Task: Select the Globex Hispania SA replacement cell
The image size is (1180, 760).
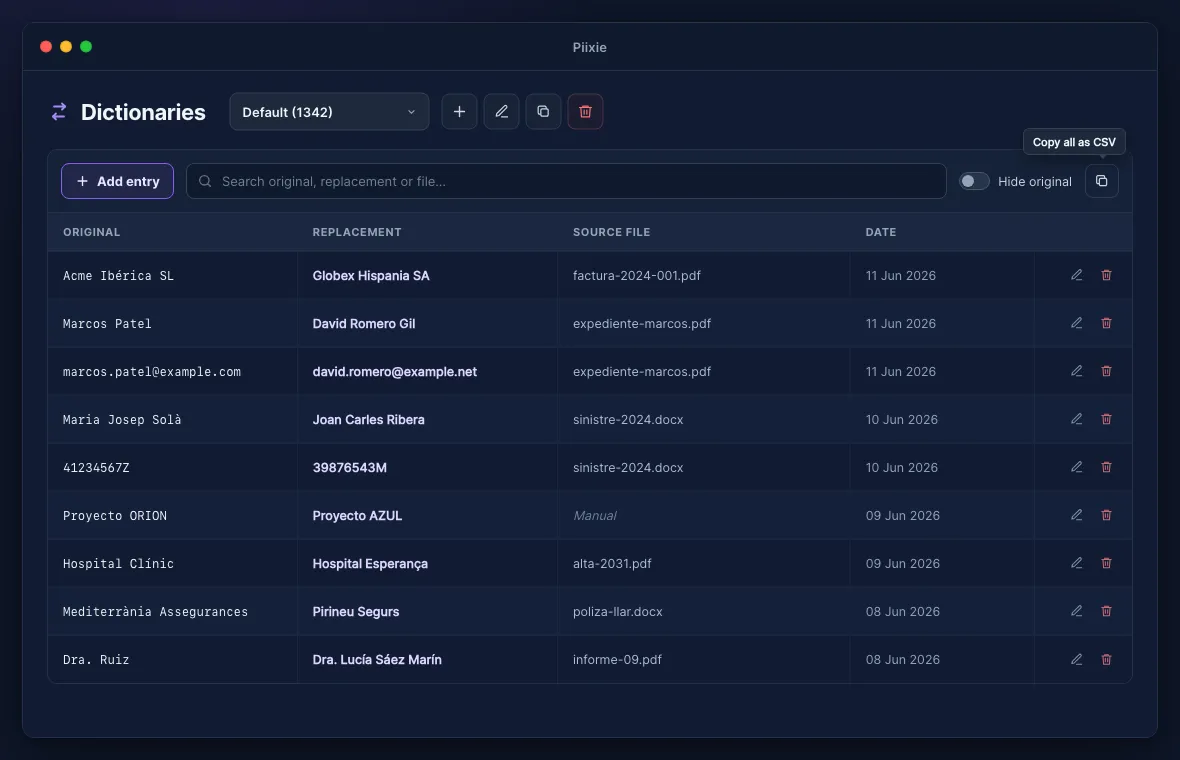Action: 427,275
